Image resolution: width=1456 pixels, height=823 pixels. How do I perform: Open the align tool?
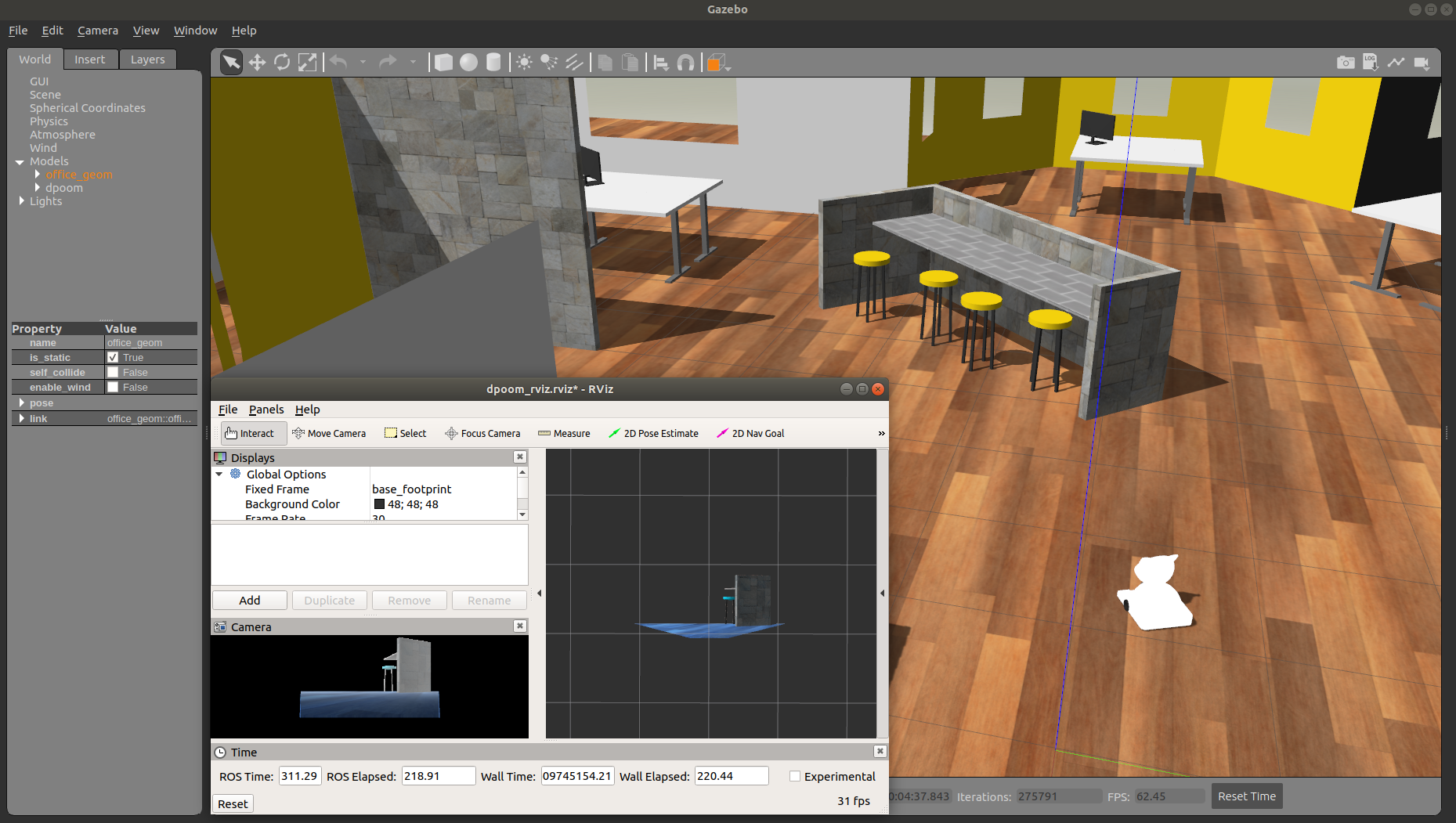661,63
